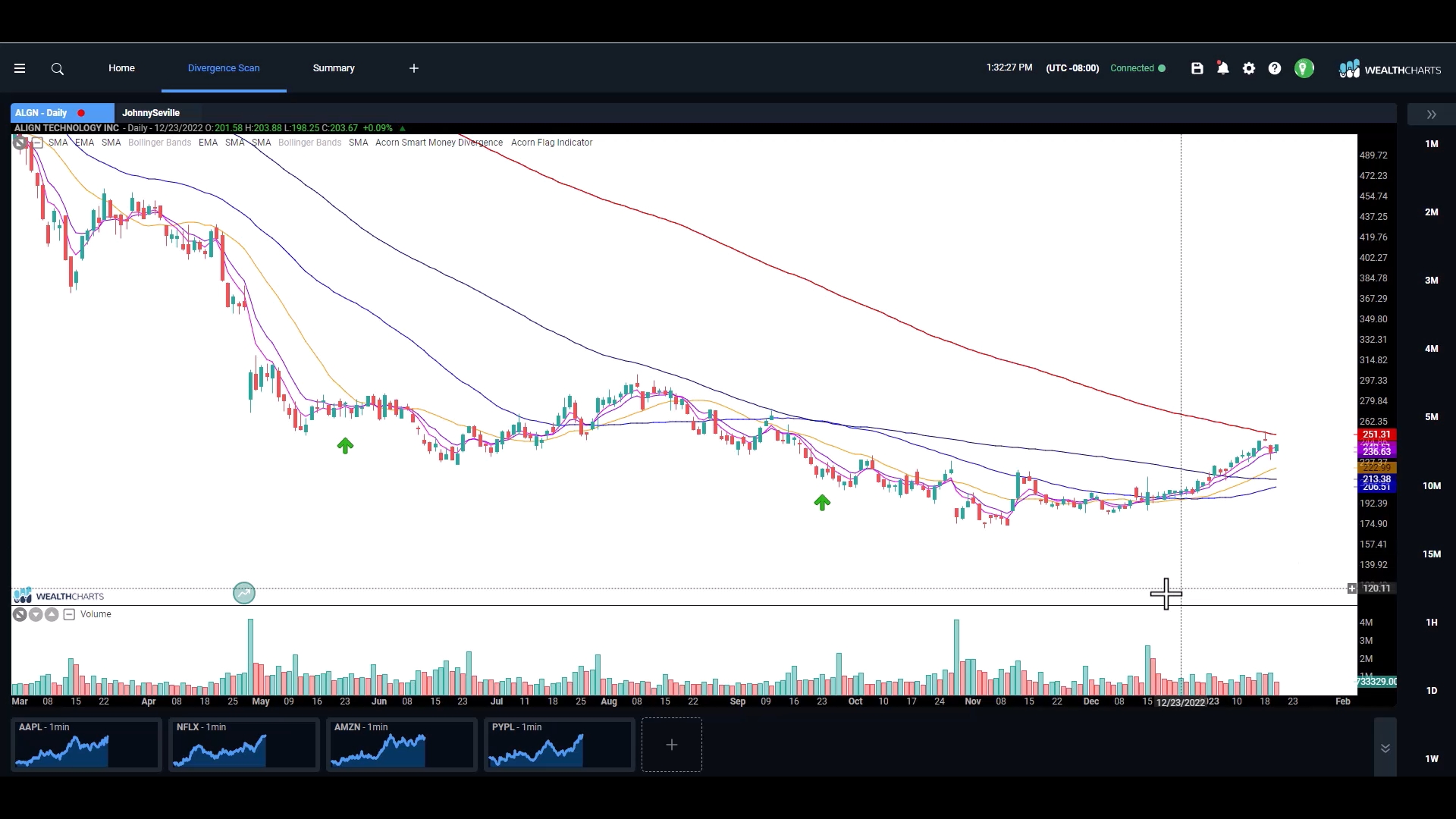Toggle the Volume legend label
This screenshot has width=1456, height=819.
pyautogui.click(x=96, y=614)
